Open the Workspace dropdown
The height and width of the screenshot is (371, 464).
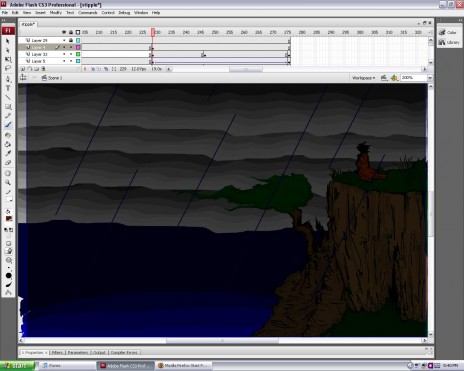363,78
